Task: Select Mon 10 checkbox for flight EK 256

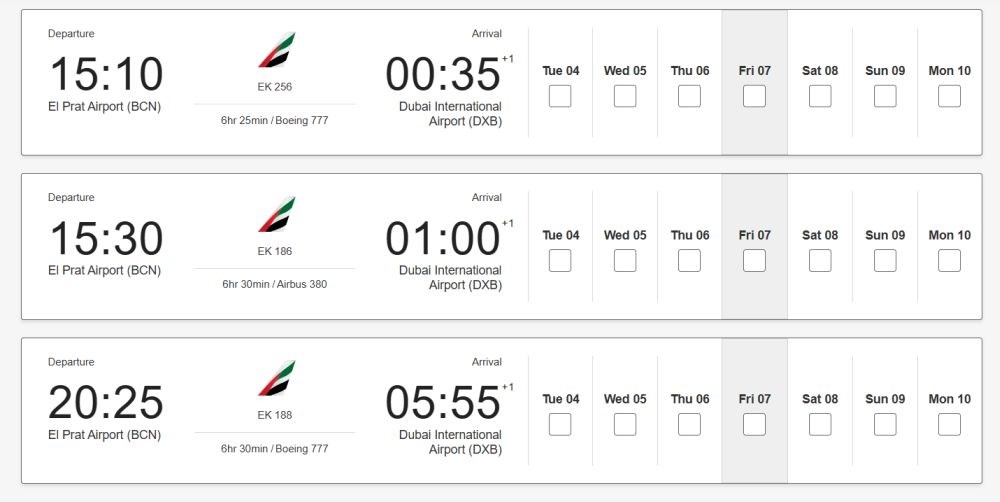Action: click(950, 96)
